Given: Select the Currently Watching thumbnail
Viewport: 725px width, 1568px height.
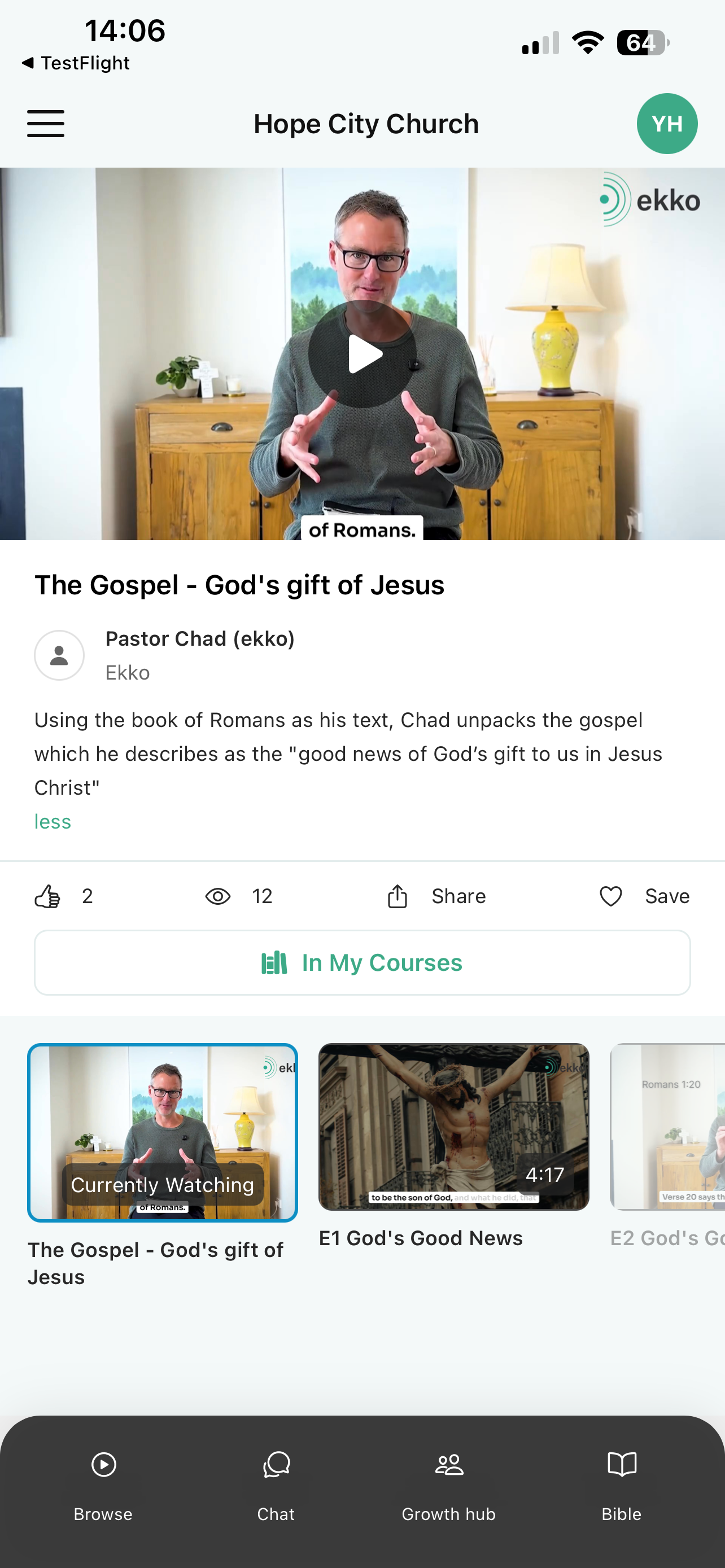Looking at the screenshot, I should [163, 1133].
